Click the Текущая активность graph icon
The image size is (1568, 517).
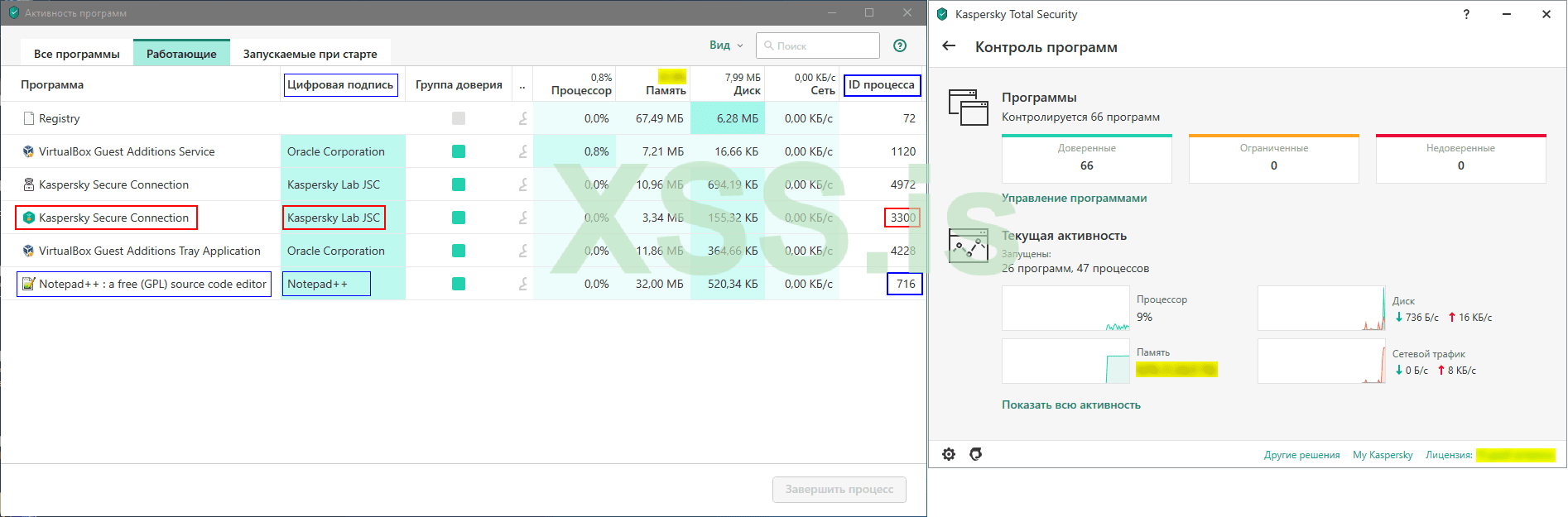point(969,246)
